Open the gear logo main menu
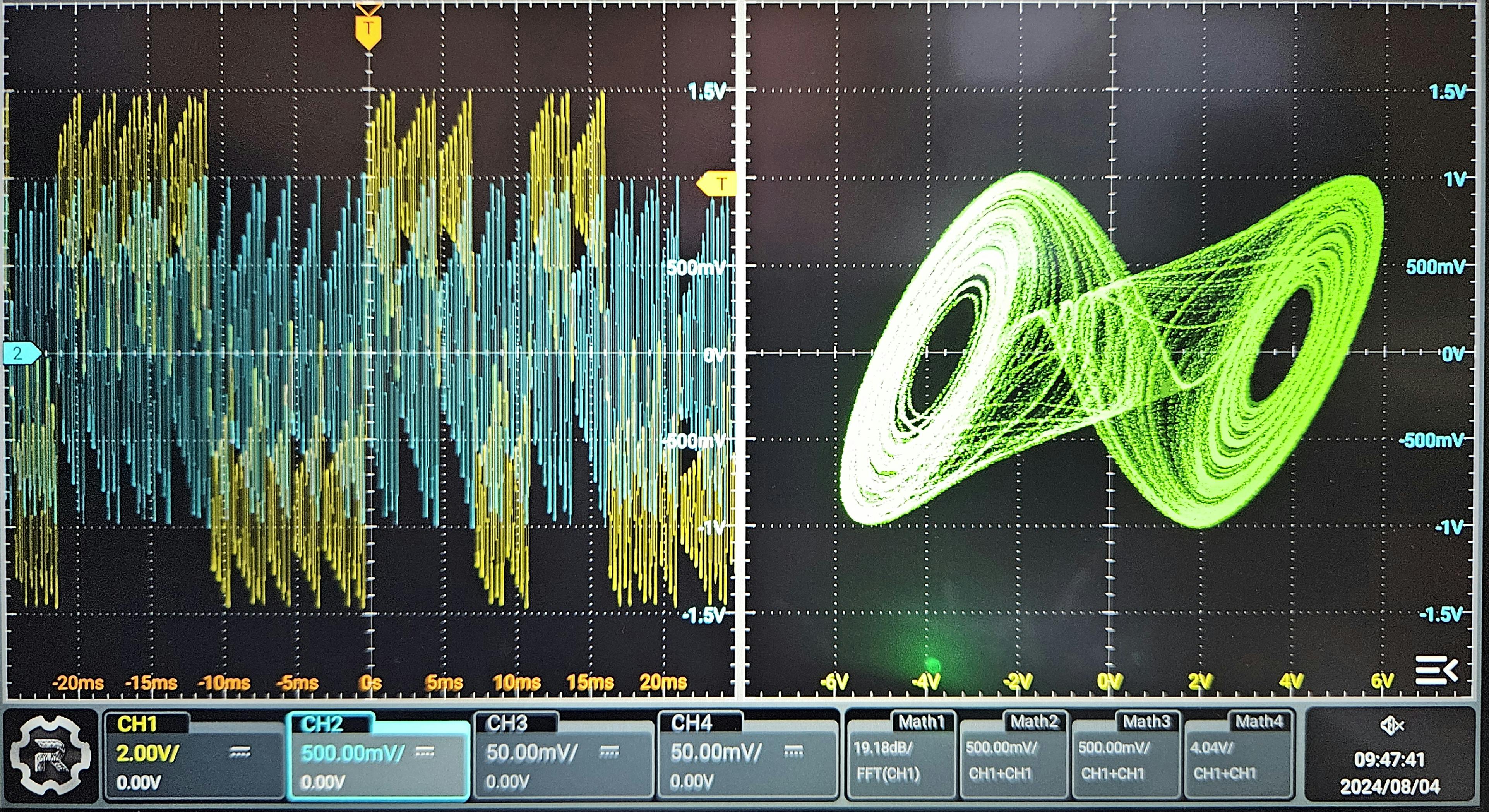The height and width of the screenshot is (812, 1489). (x=51, y=755)
